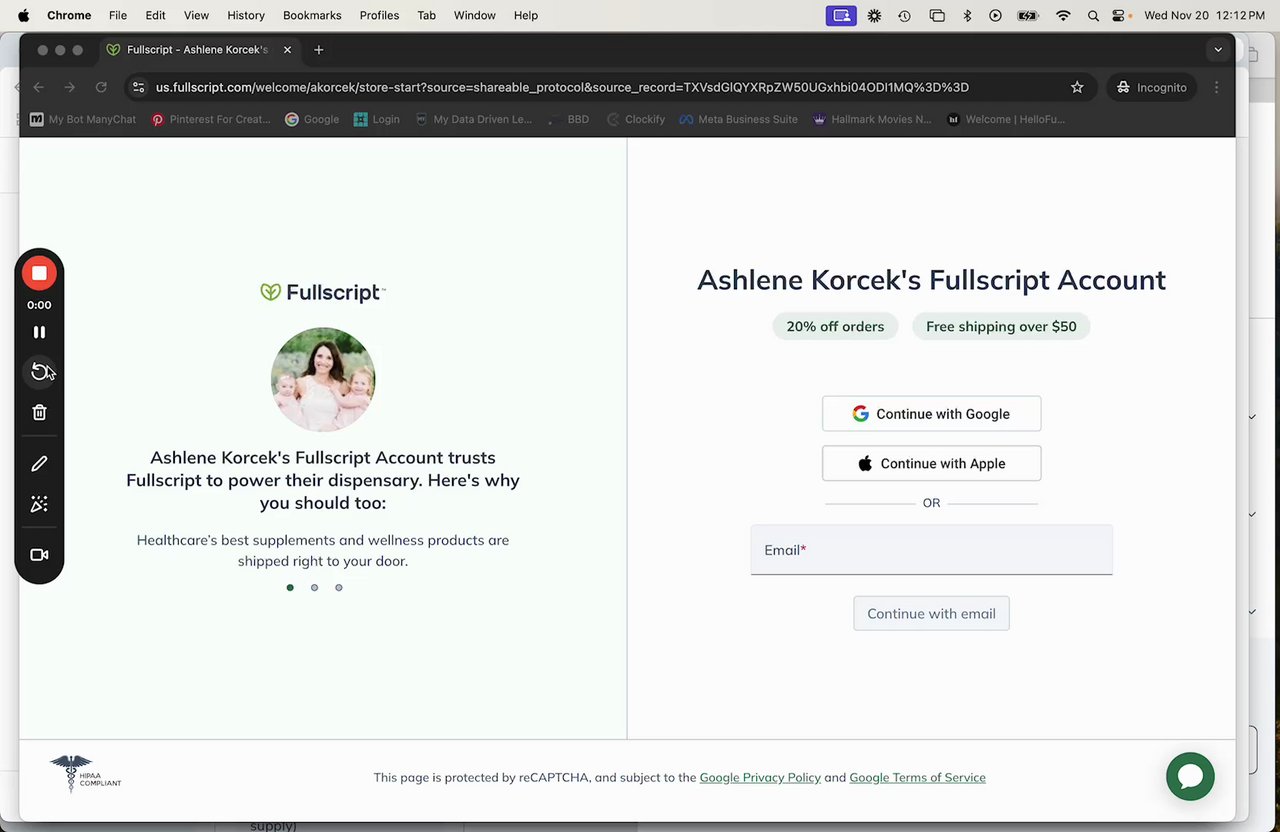Restart the recording using the circular arrow icon
Screen dimensions: 1280x832
39,372
